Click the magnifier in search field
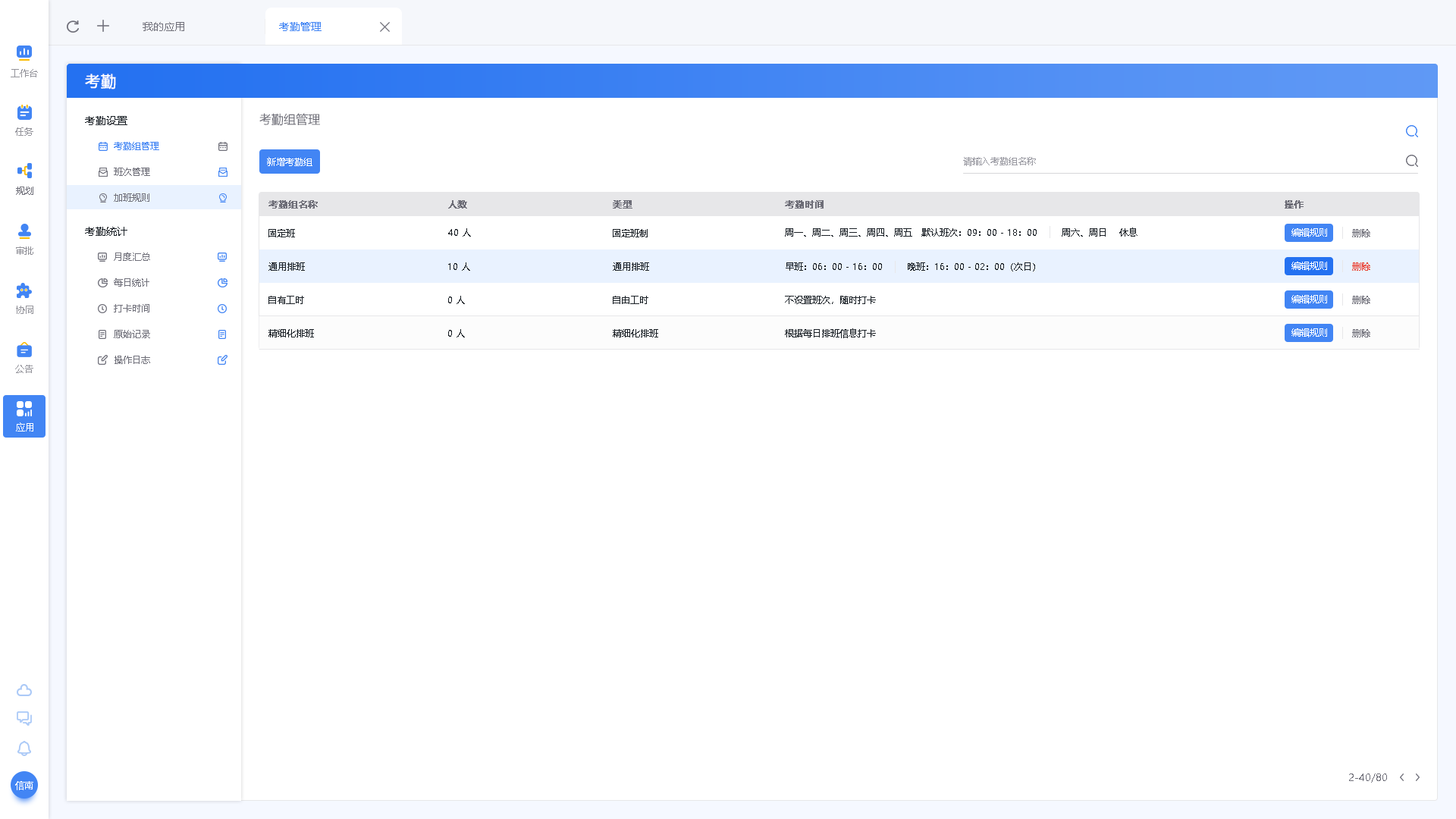Image resolution: width=1456 pixels, height=819 pixels. (1412, 161)
